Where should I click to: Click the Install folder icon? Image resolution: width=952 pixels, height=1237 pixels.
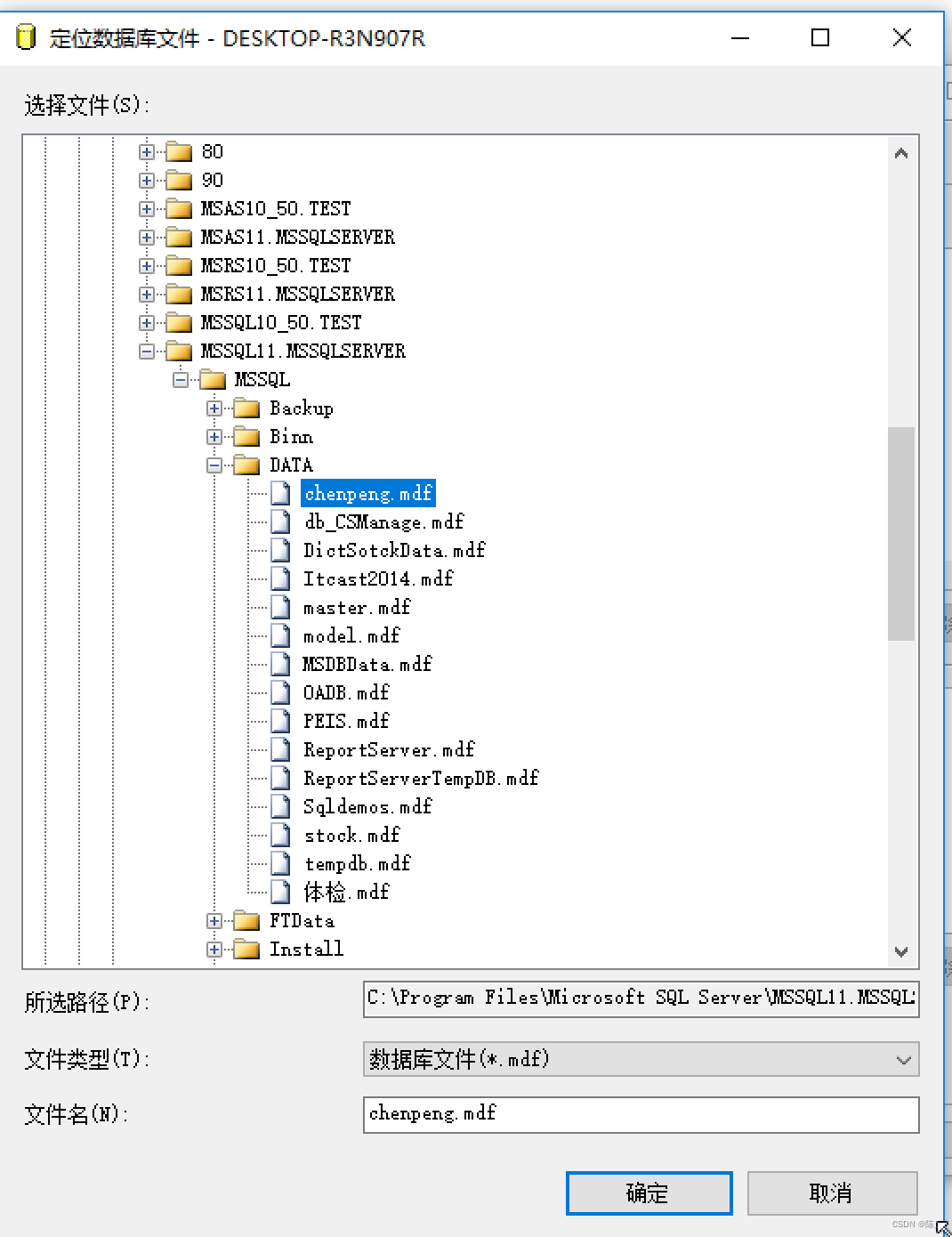click(x=246, y=950)
